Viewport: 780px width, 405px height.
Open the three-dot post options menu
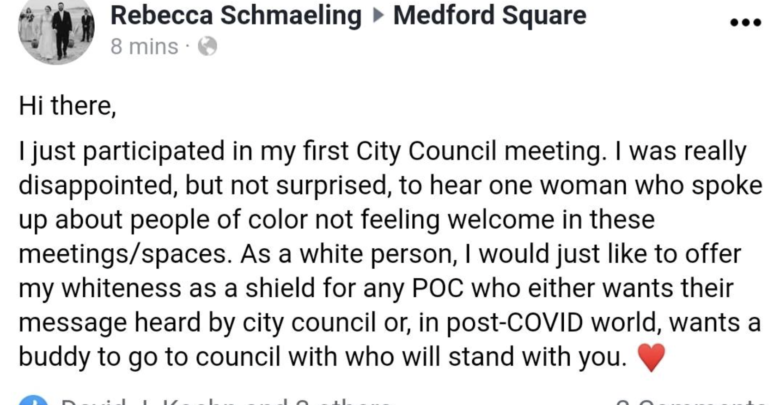[x=745, y=22]
